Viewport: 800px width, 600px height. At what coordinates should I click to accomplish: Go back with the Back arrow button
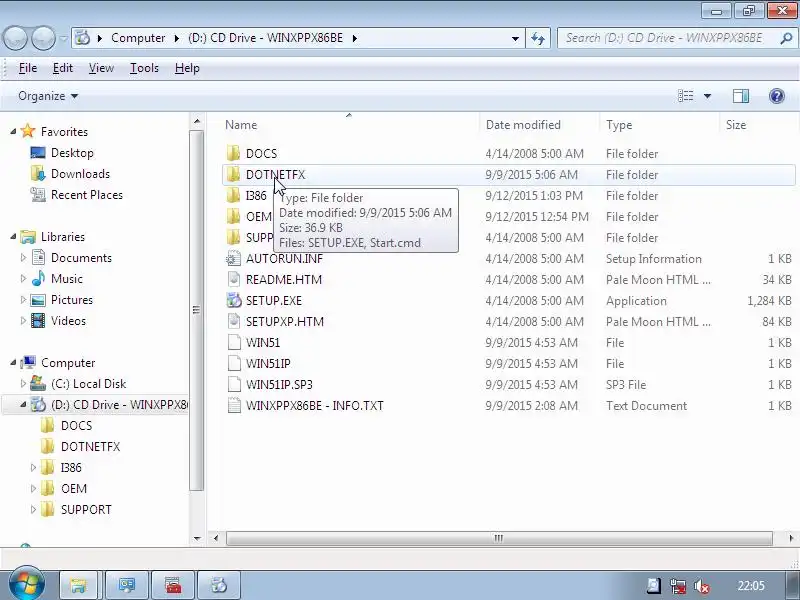(16, 38)
